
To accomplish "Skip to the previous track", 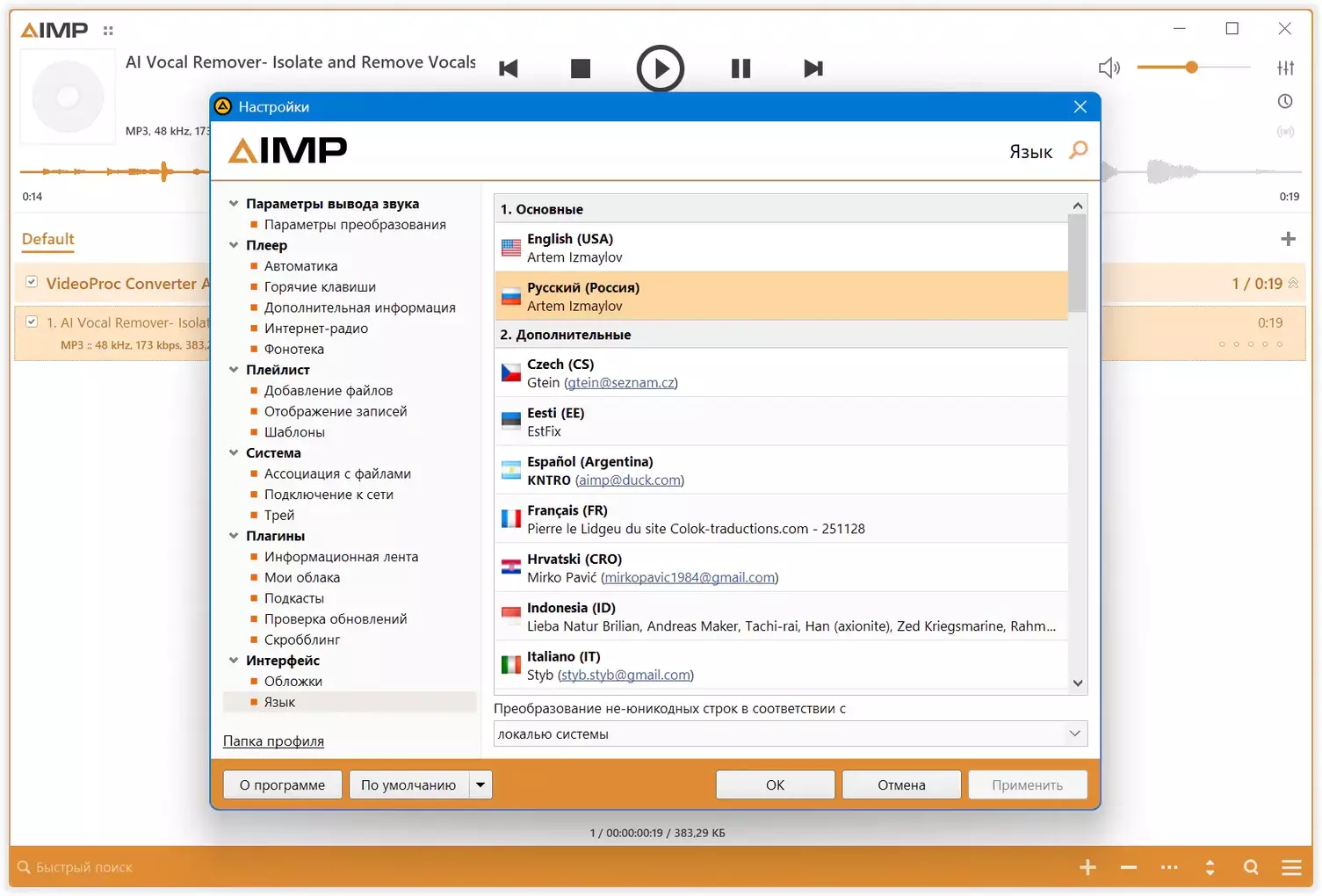I will coord(509,69).
